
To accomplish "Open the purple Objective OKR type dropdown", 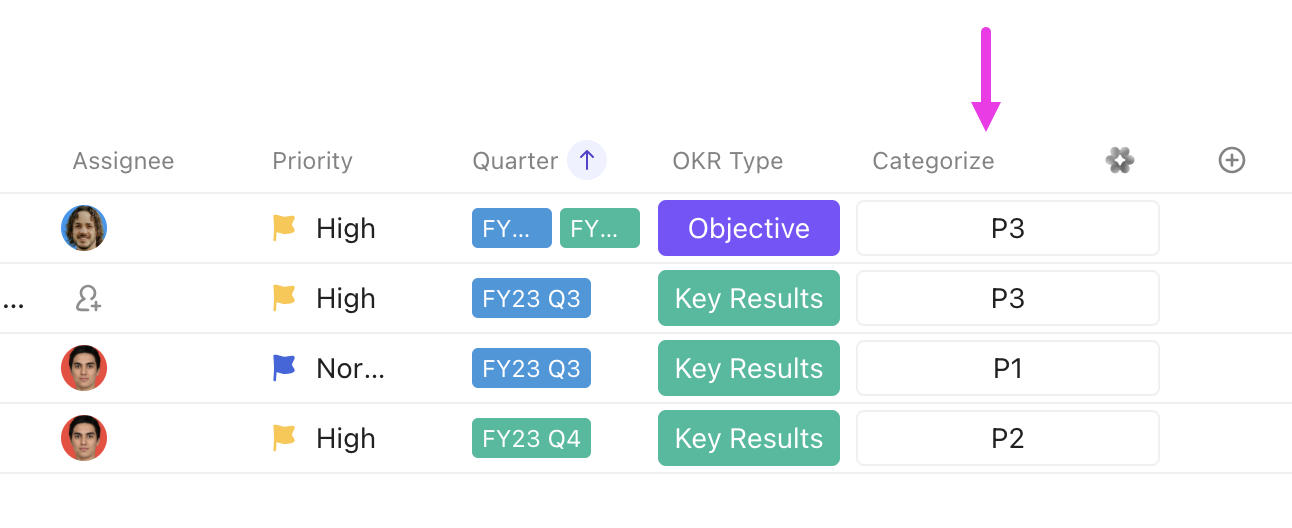I will [x=748, y=228].
